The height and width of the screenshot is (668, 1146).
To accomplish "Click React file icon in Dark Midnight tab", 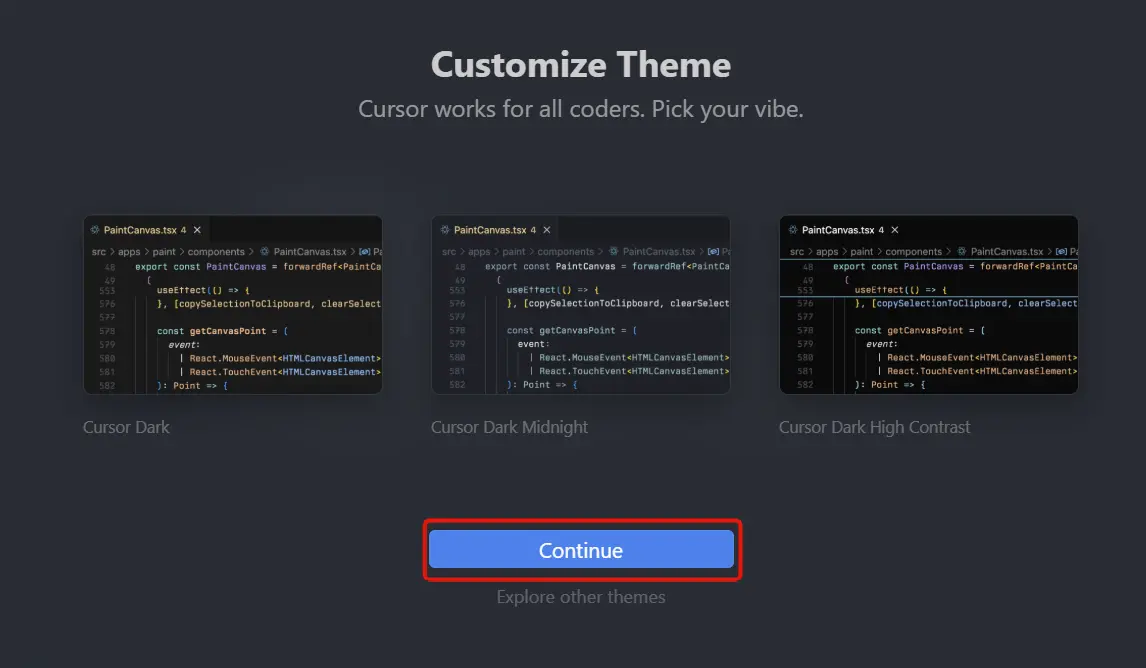I will 444,230.
